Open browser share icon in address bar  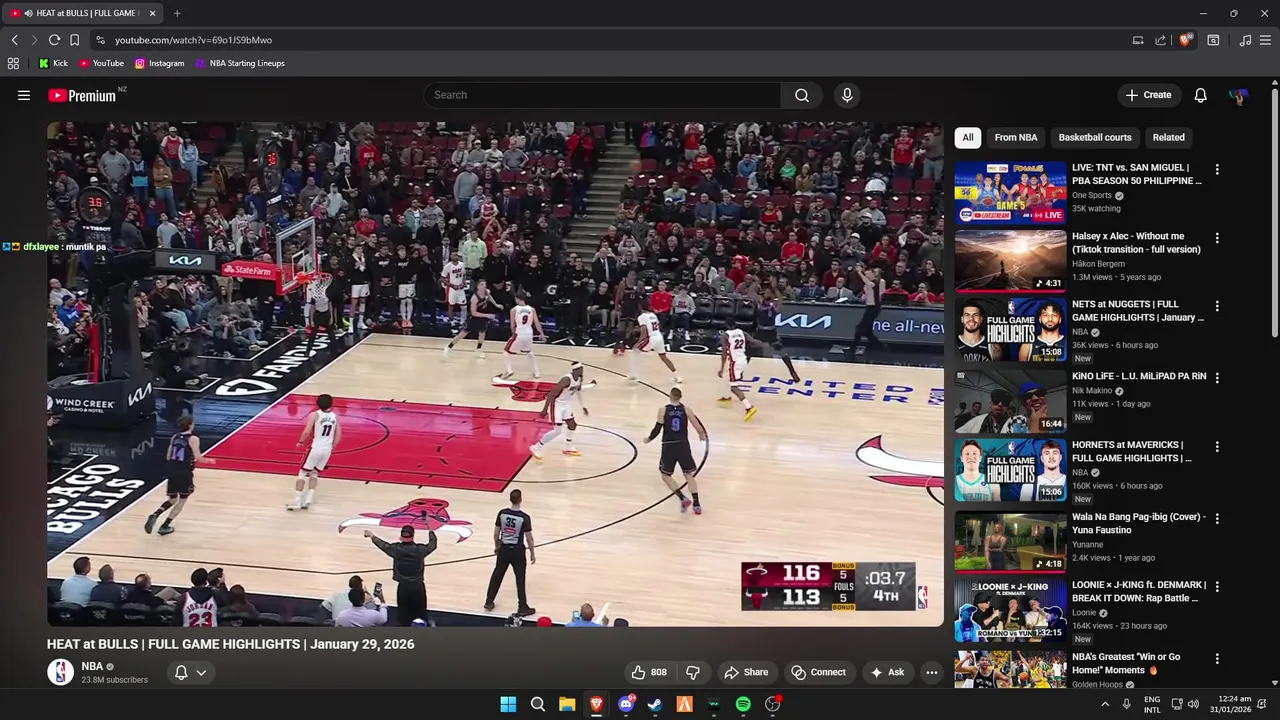(1160, 40)
